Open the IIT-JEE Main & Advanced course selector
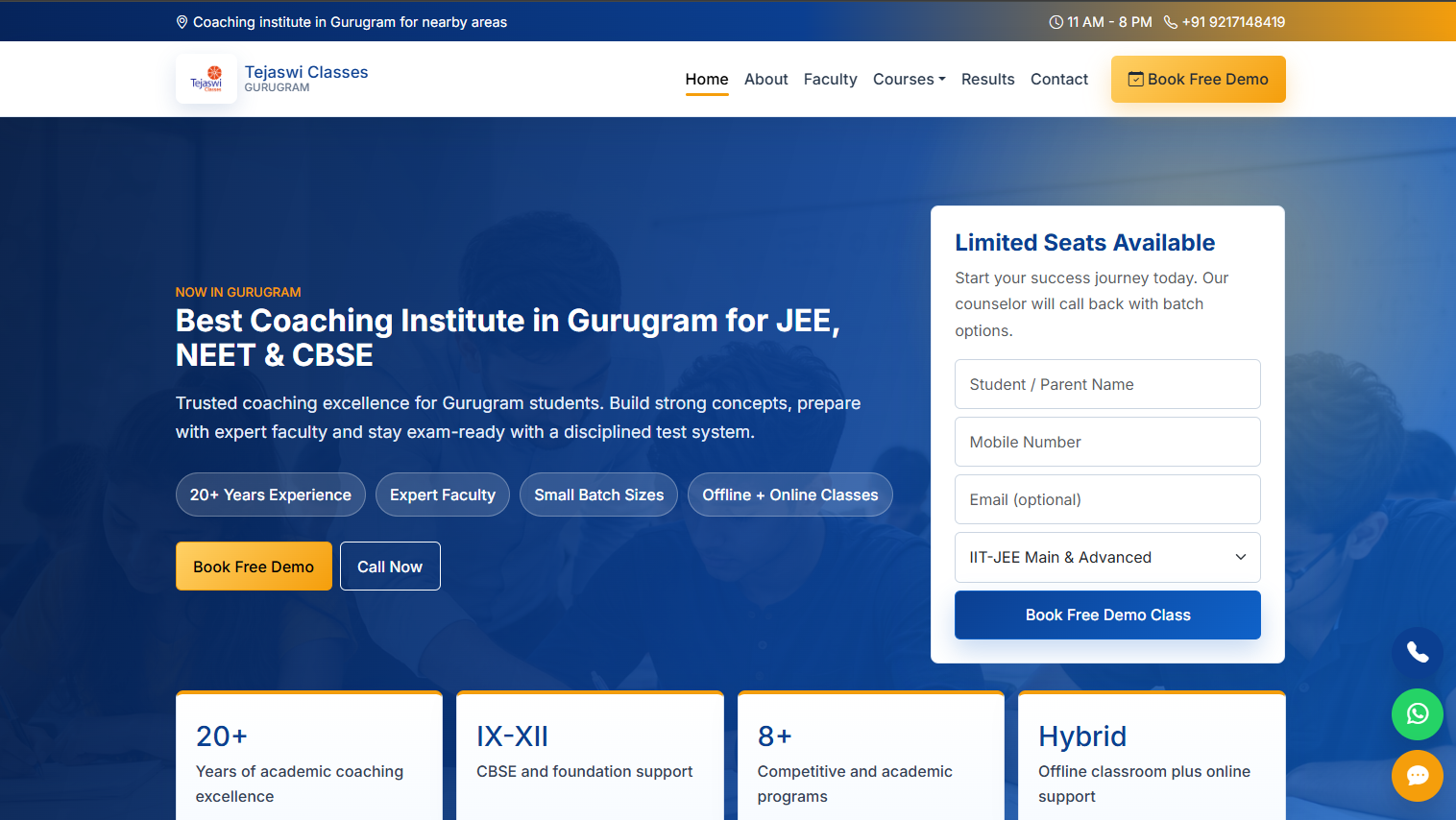 click(x=1107, y=558)
